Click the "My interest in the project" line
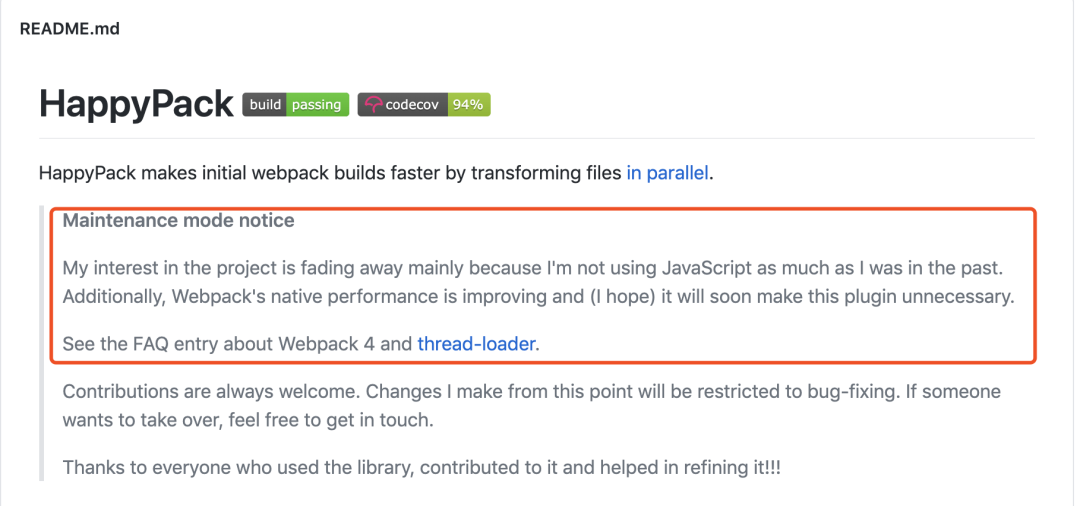 [x=300, y=268]
